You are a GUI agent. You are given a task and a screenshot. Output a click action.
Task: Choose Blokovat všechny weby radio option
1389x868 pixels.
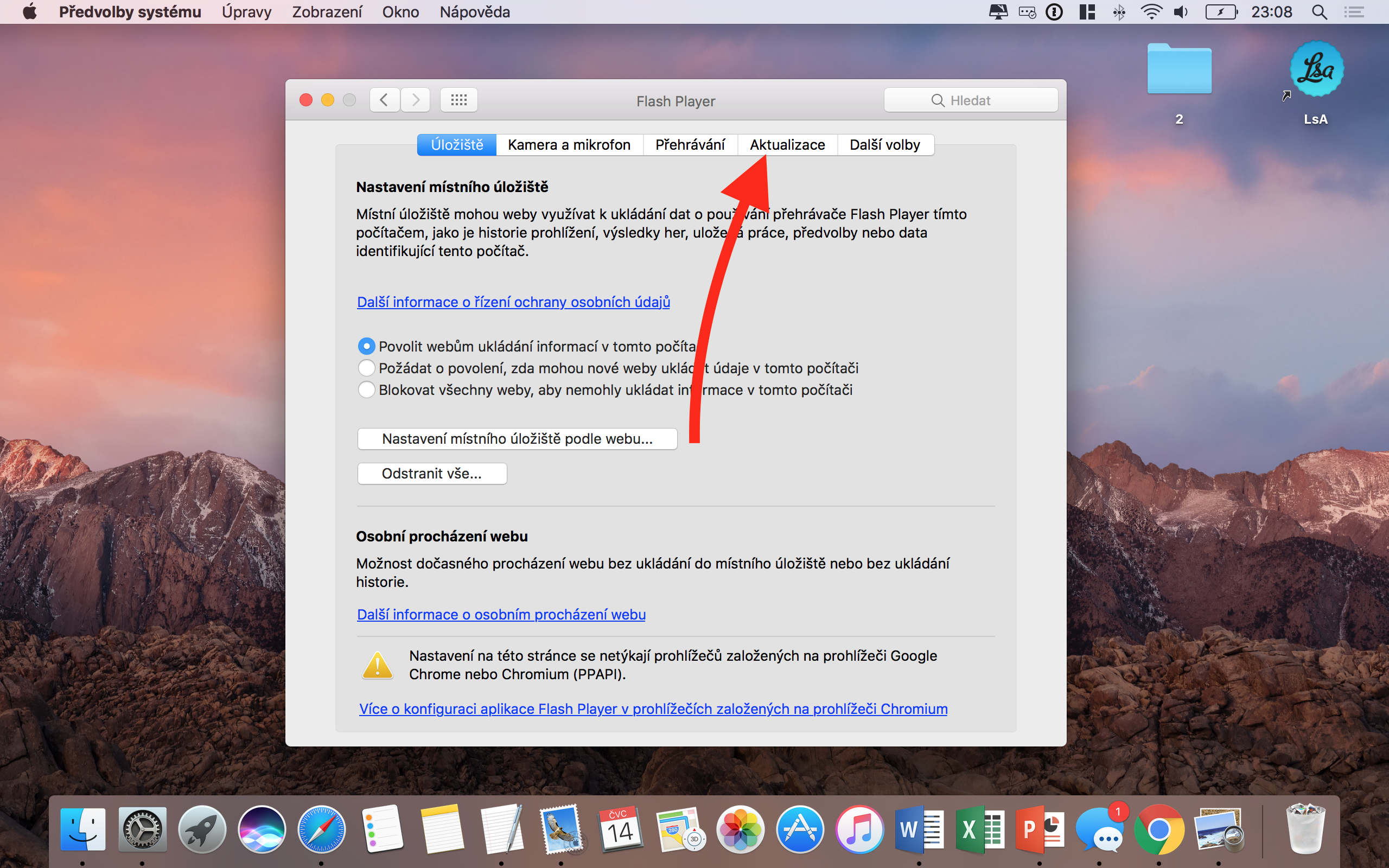[x=366, y=390]
